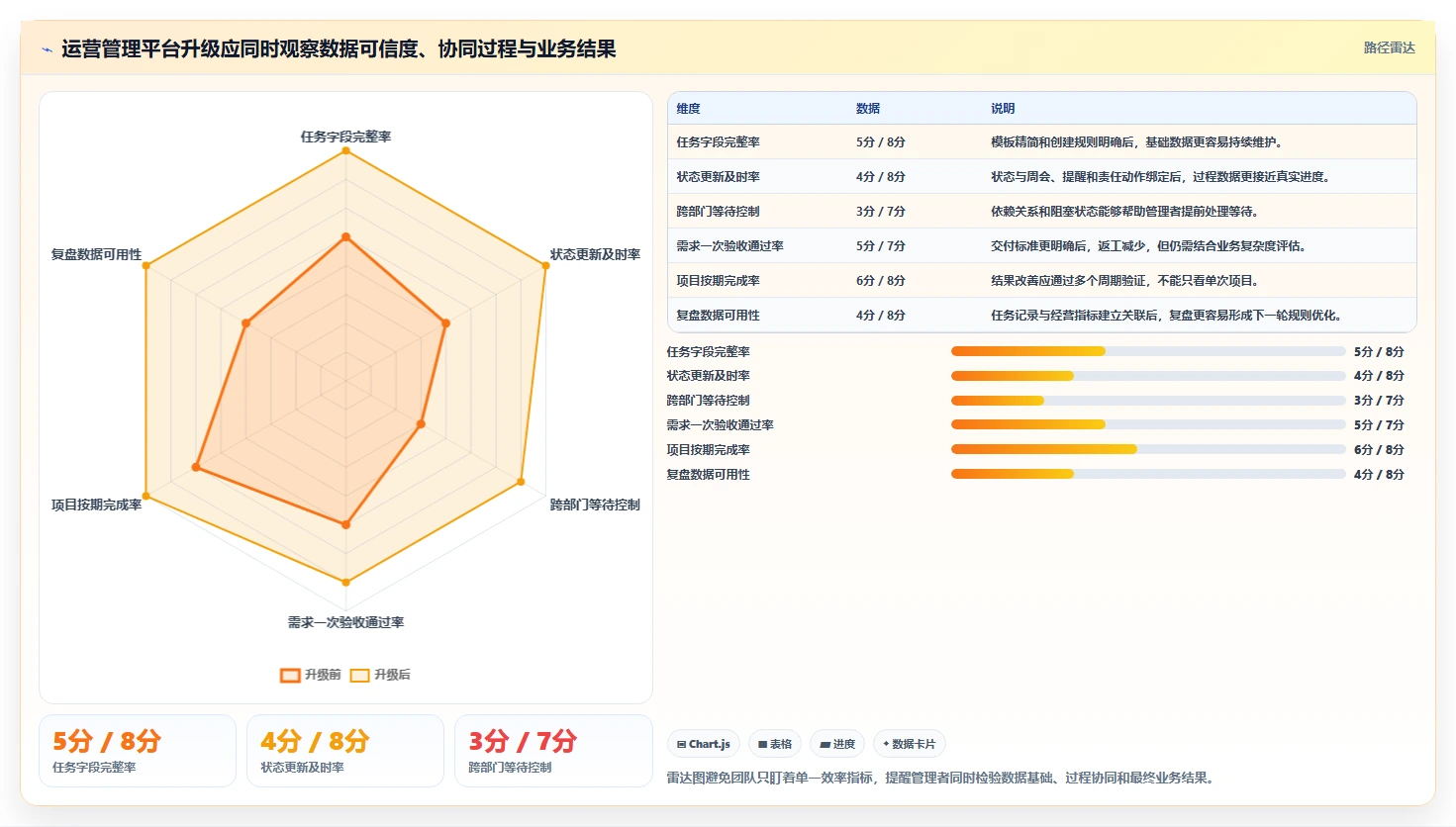This screenshot has width=1456, height=827.
Task: Open the 5分 / 8分 任务字段完整率 data card
Action: coord(138,751)
